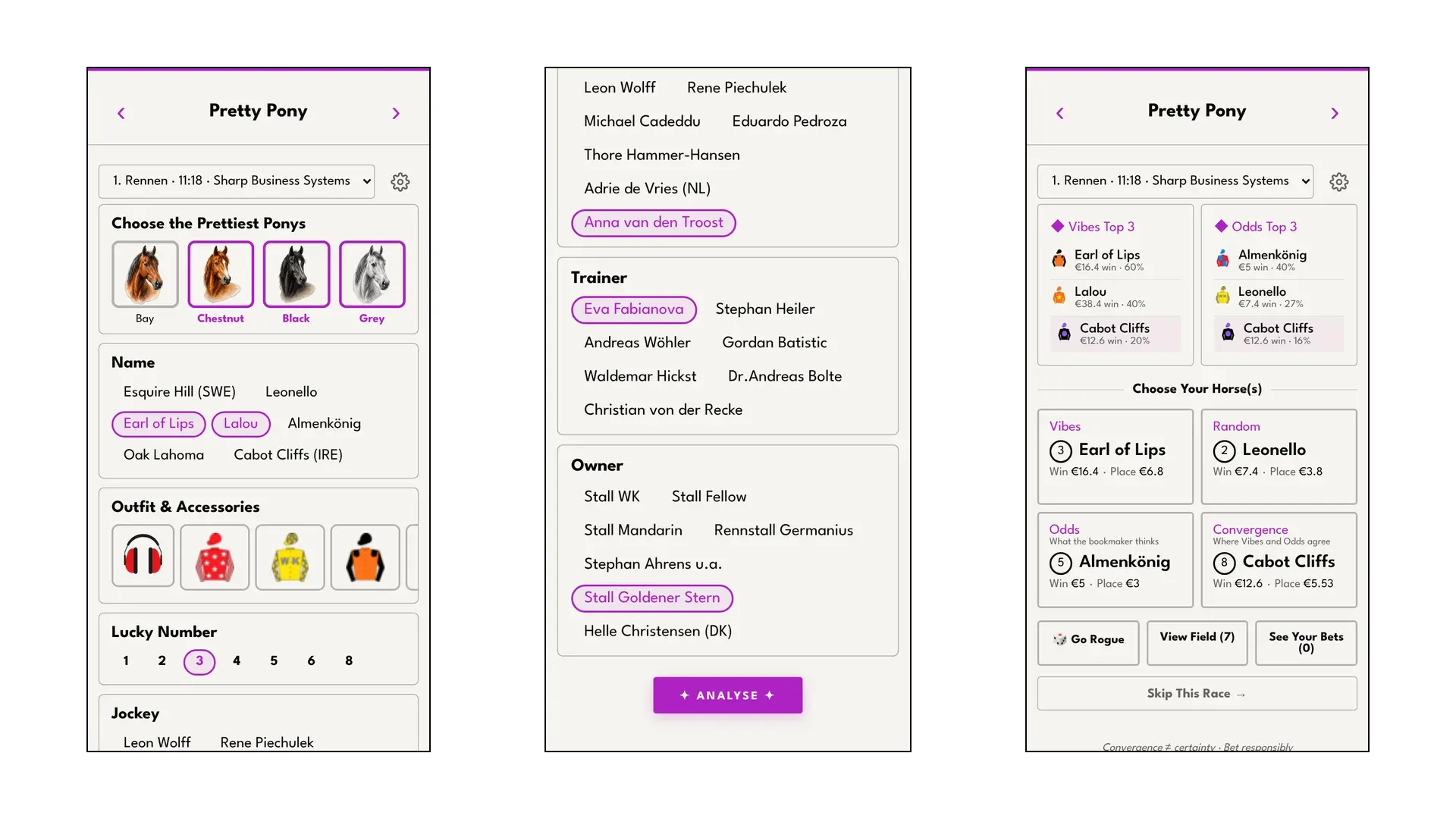Deselect the Earl of Lips name chip
1456x819 pixels.
coord(158,424)
